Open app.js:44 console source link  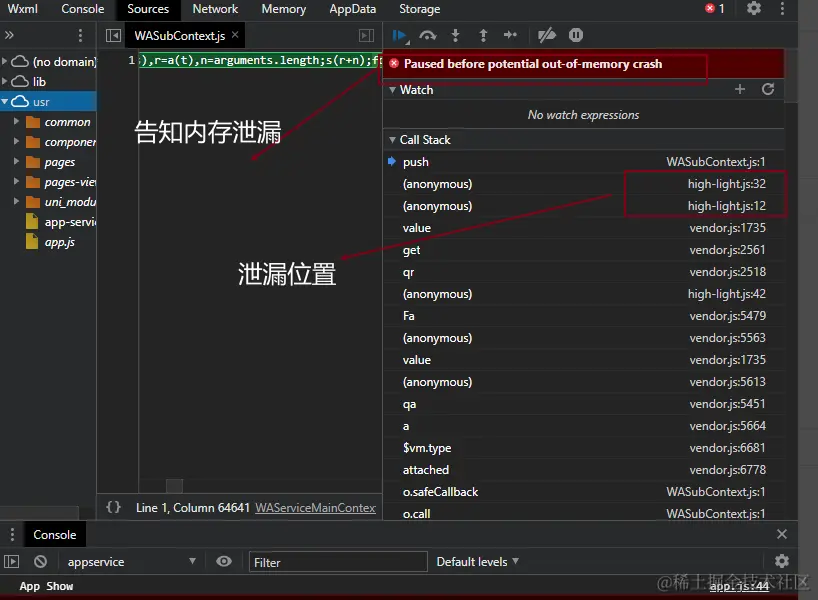coord(739,586)
